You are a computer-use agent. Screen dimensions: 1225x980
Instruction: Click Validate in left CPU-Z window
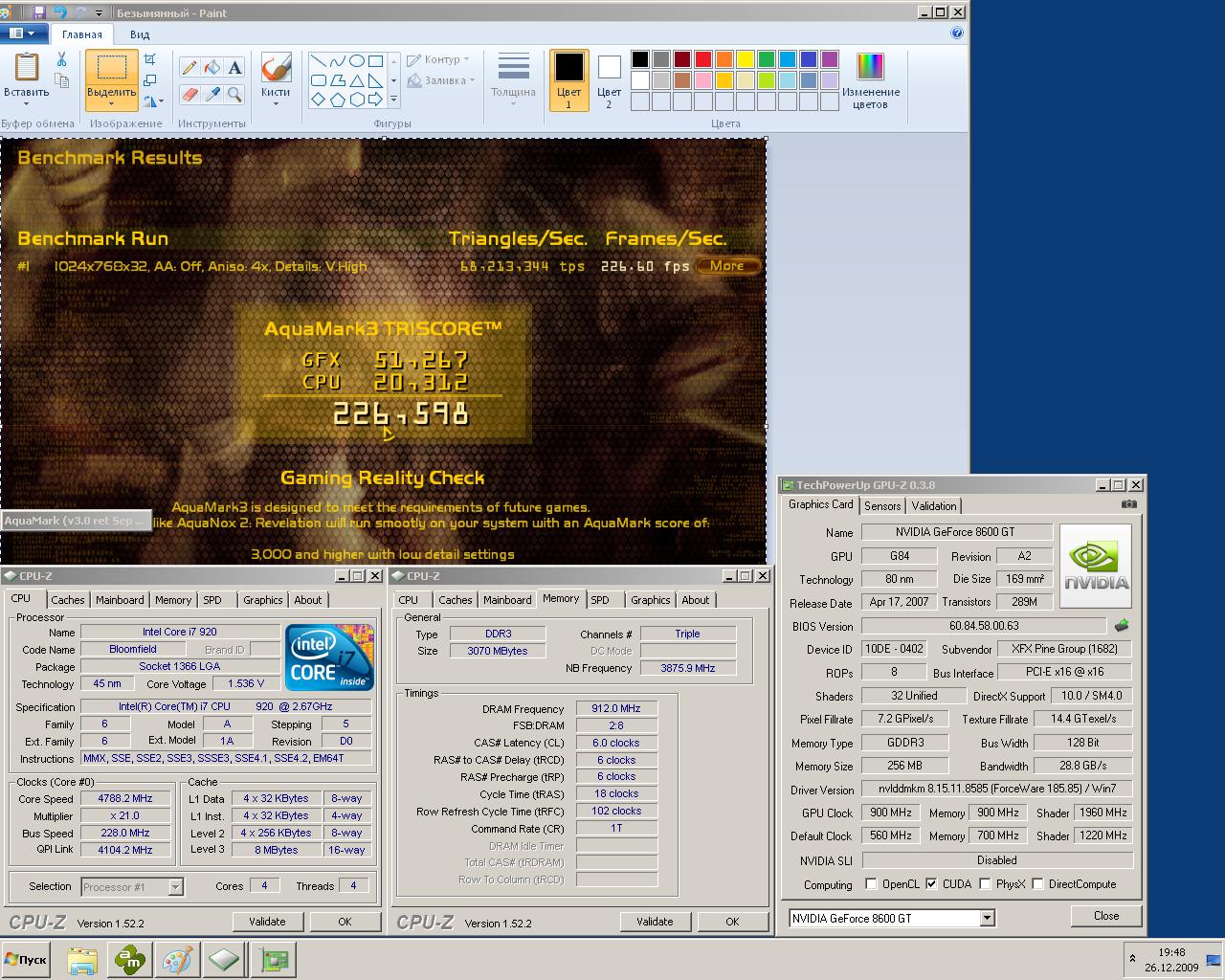(267, 922)
